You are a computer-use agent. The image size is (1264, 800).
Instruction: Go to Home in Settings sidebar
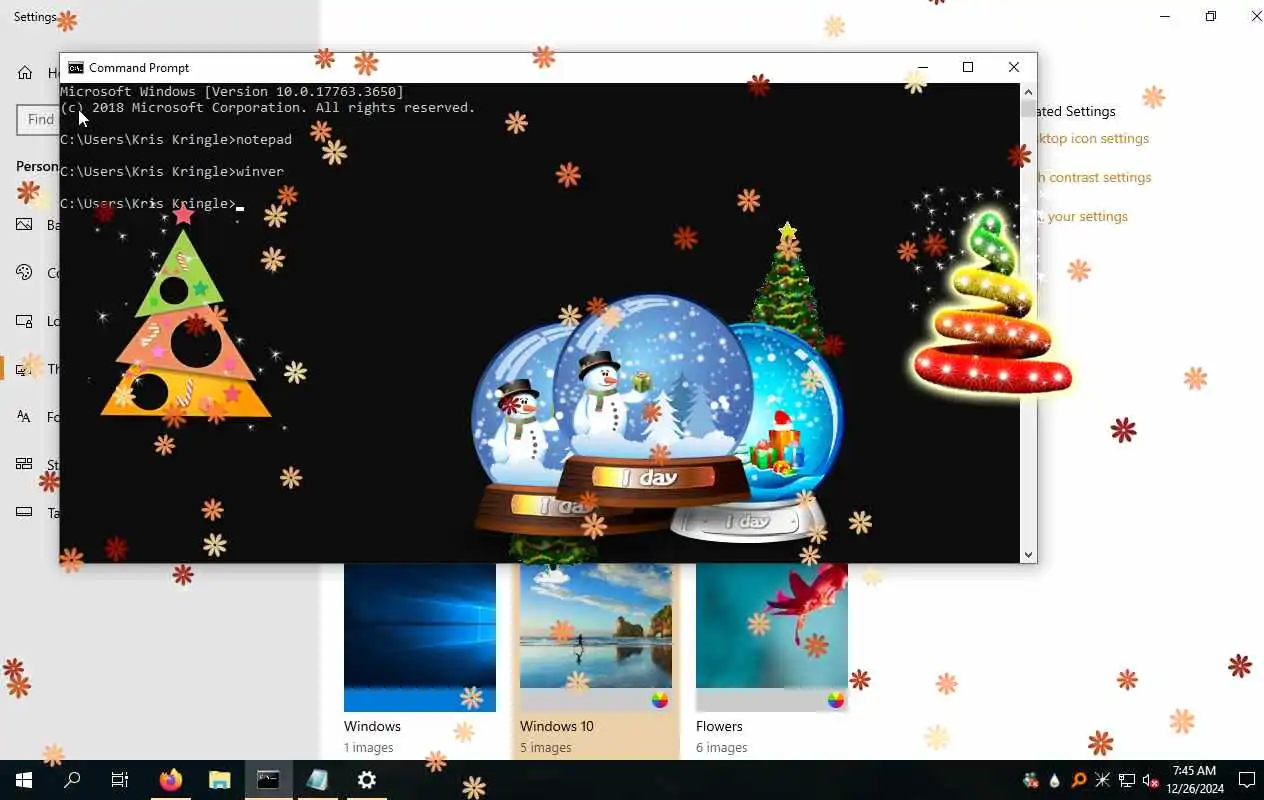click(x=25, y=73)
